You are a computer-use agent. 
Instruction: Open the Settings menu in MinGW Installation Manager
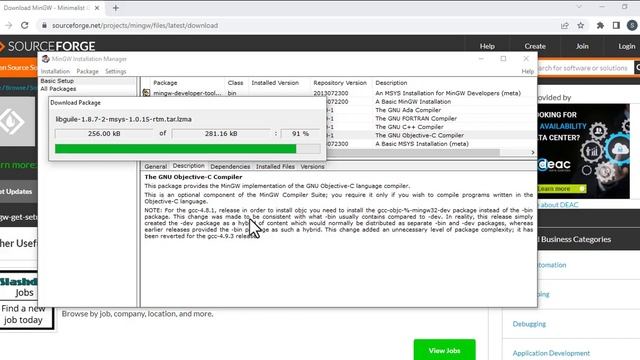(116, 71)
